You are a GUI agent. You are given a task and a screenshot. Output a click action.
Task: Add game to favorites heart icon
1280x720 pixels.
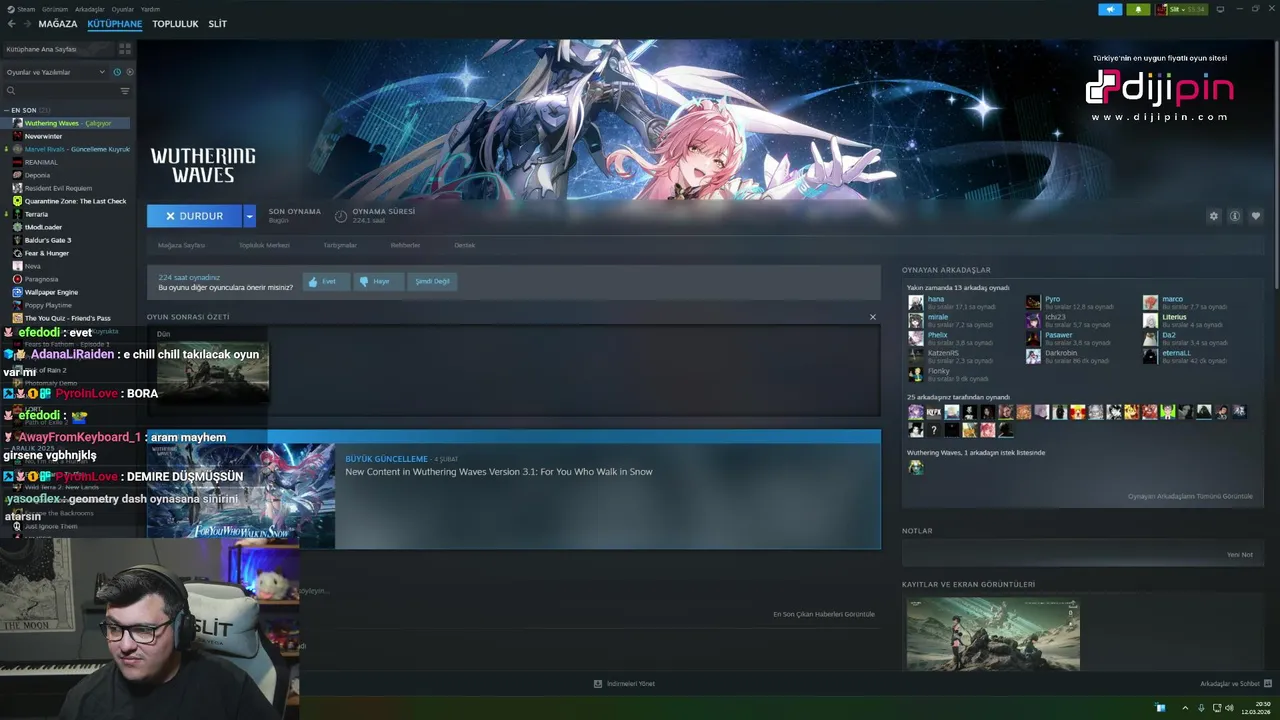tap(1256, 216)
